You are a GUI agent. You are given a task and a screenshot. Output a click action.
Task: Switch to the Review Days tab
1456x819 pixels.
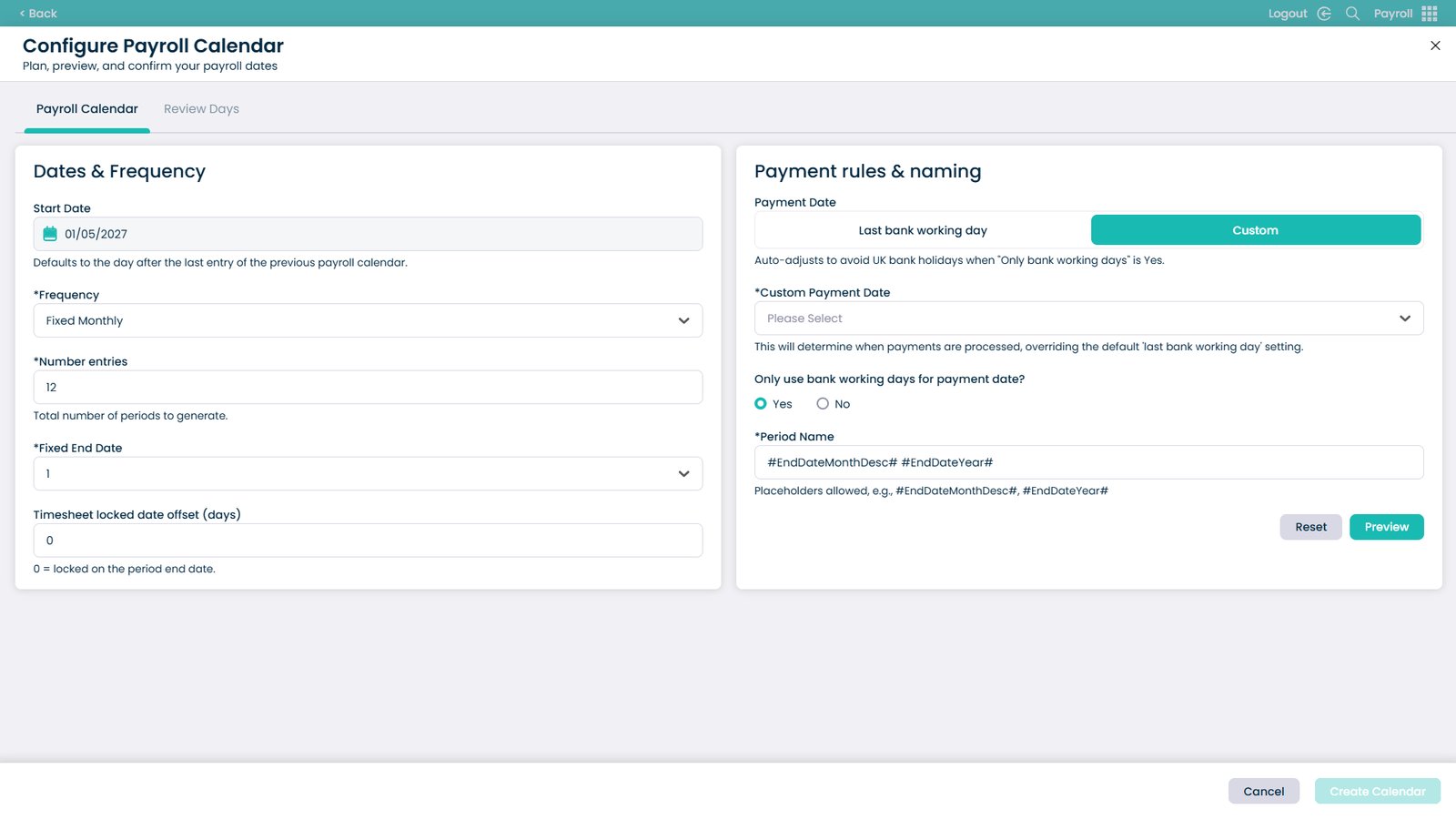tap(201, 109)
